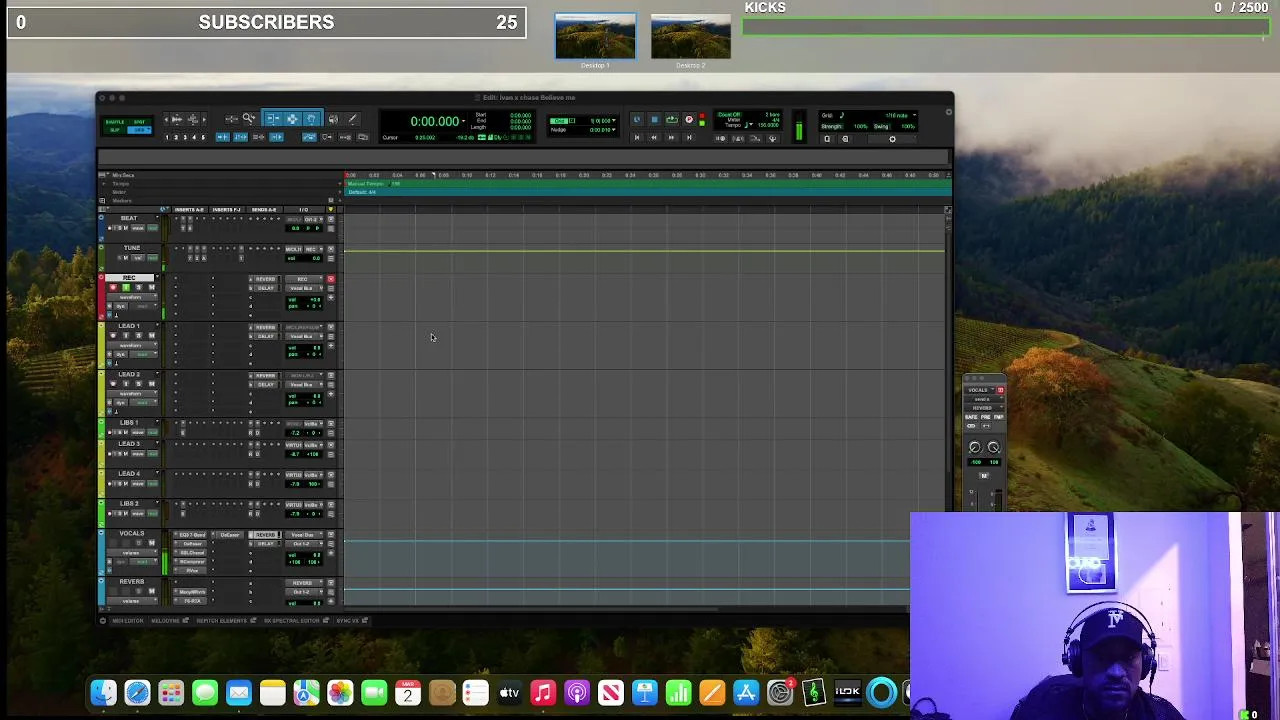
Task: Open main counter time format dropdown arrow
Action: (x=463, y=121)
